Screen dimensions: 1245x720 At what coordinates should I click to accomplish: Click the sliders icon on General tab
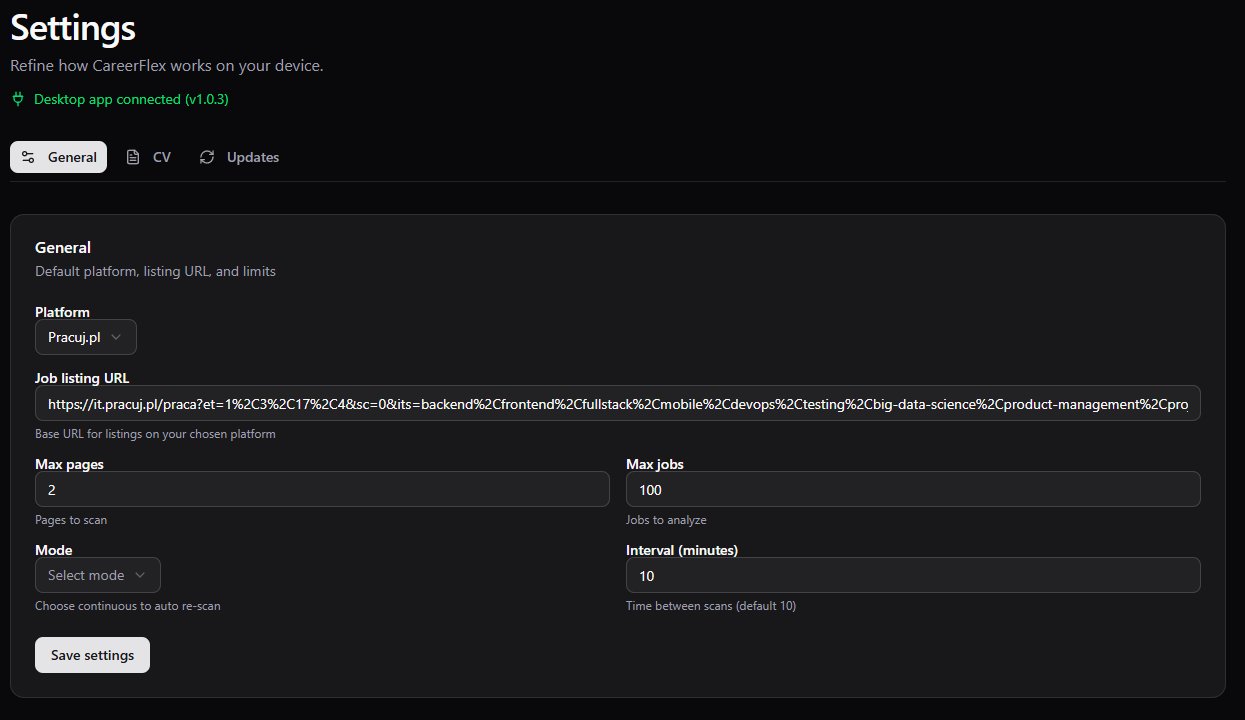pos(28,157)
